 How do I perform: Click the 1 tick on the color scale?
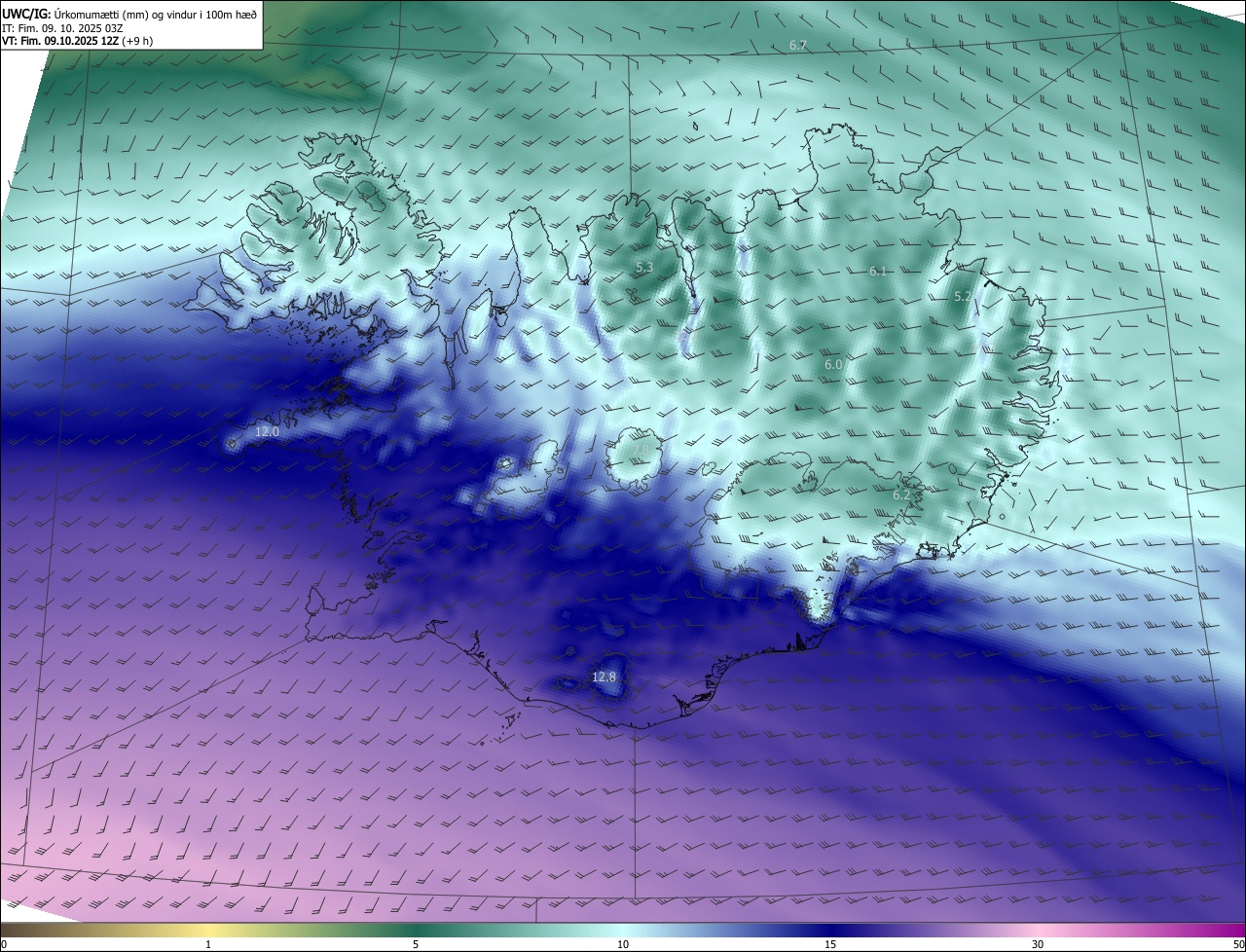[208, 944]
